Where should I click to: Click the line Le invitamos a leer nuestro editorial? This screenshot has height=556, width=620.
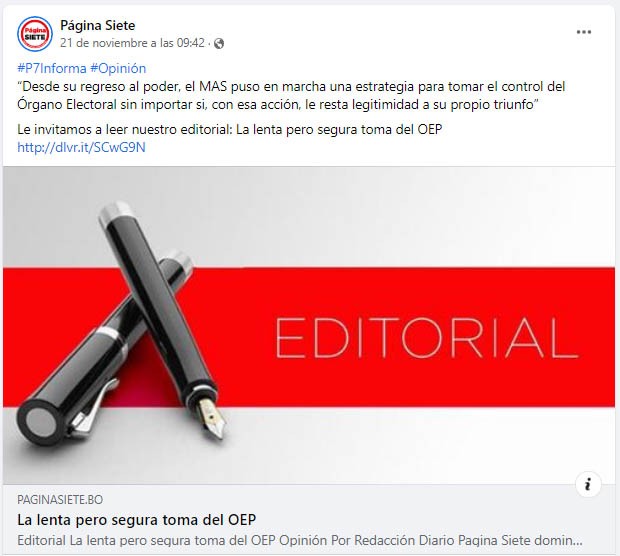pos(229,129)
